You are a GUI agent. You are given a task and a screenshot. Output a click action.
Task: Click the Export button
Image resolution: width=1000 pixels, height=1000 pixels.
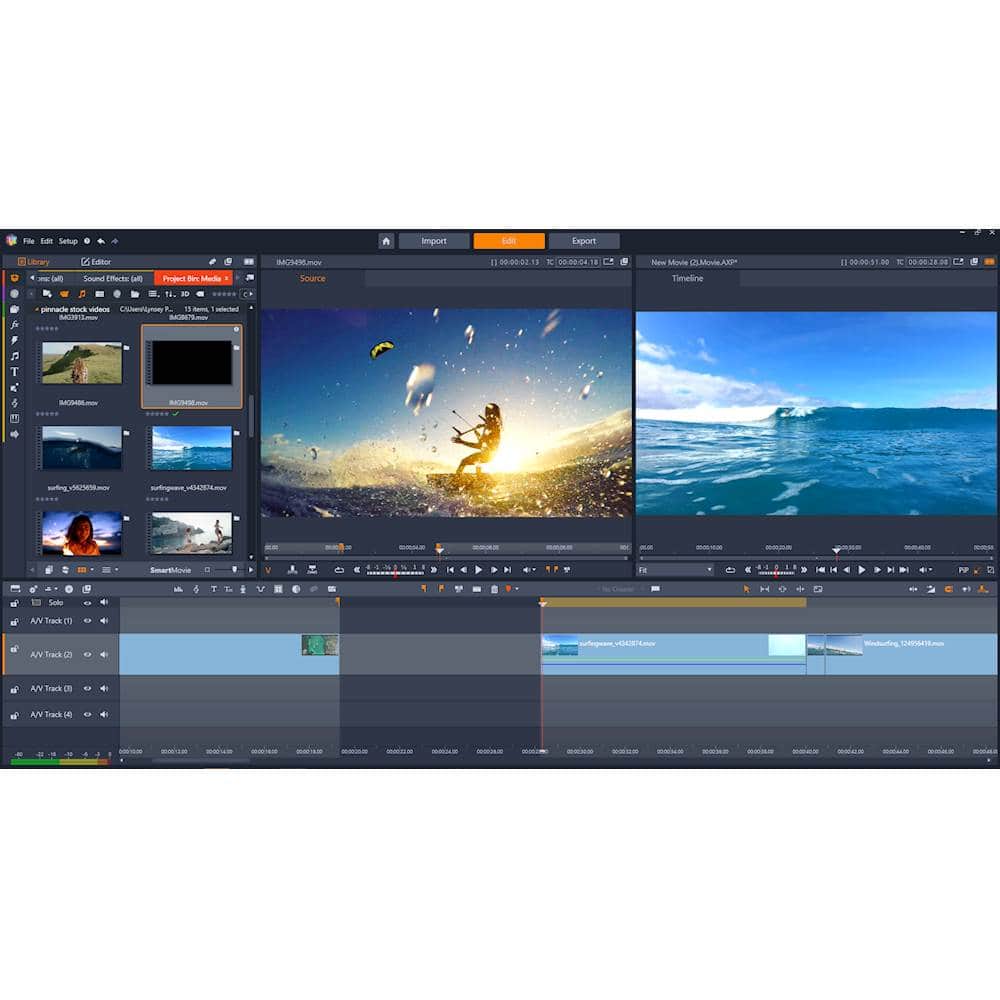[x=584, y=241]
